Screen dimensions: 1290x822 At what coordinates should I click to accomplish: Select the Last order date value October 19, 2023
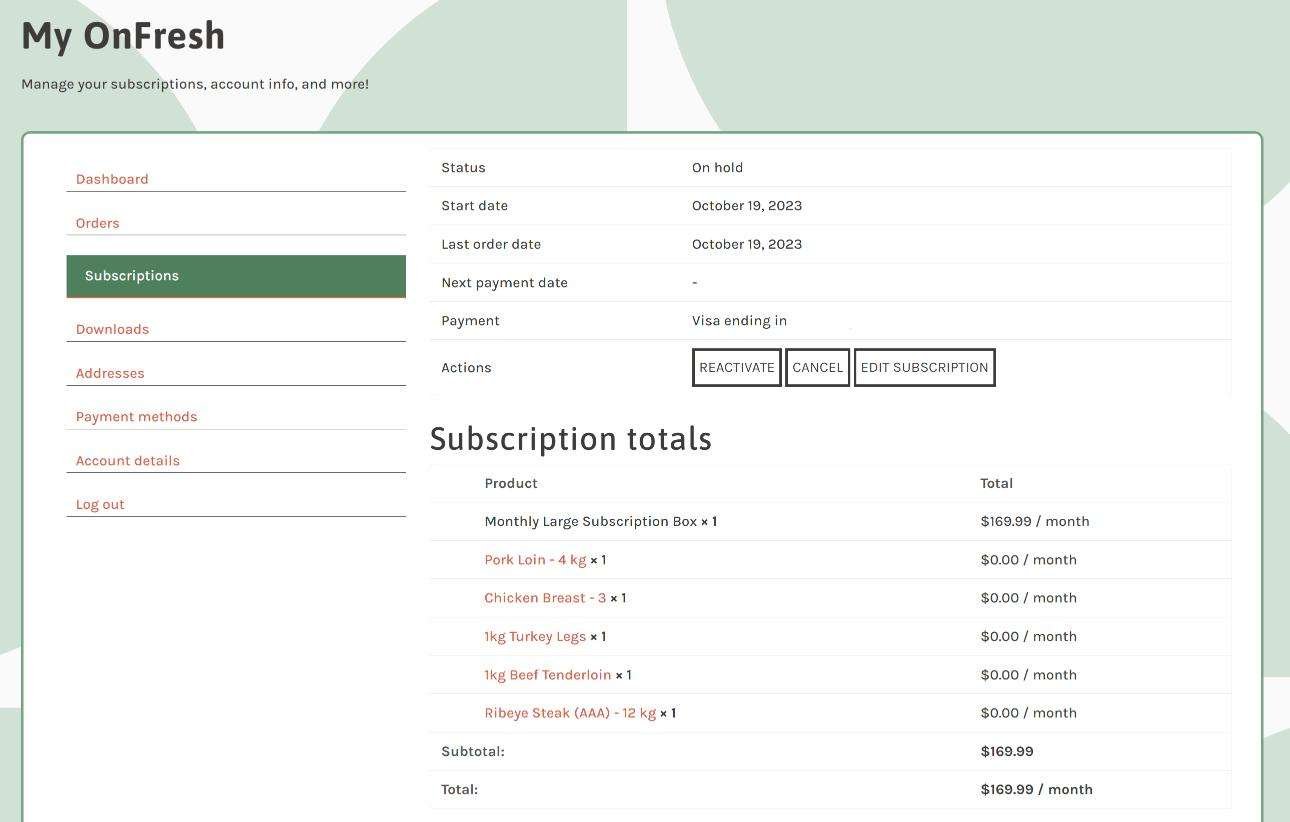pos(747,244)
